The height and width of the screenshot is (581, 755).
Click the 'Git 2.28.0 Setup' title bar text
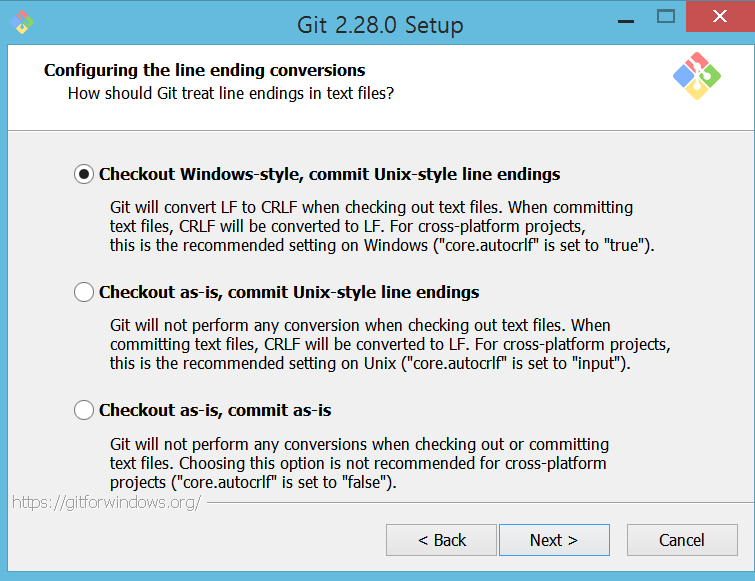pos(380,25)
